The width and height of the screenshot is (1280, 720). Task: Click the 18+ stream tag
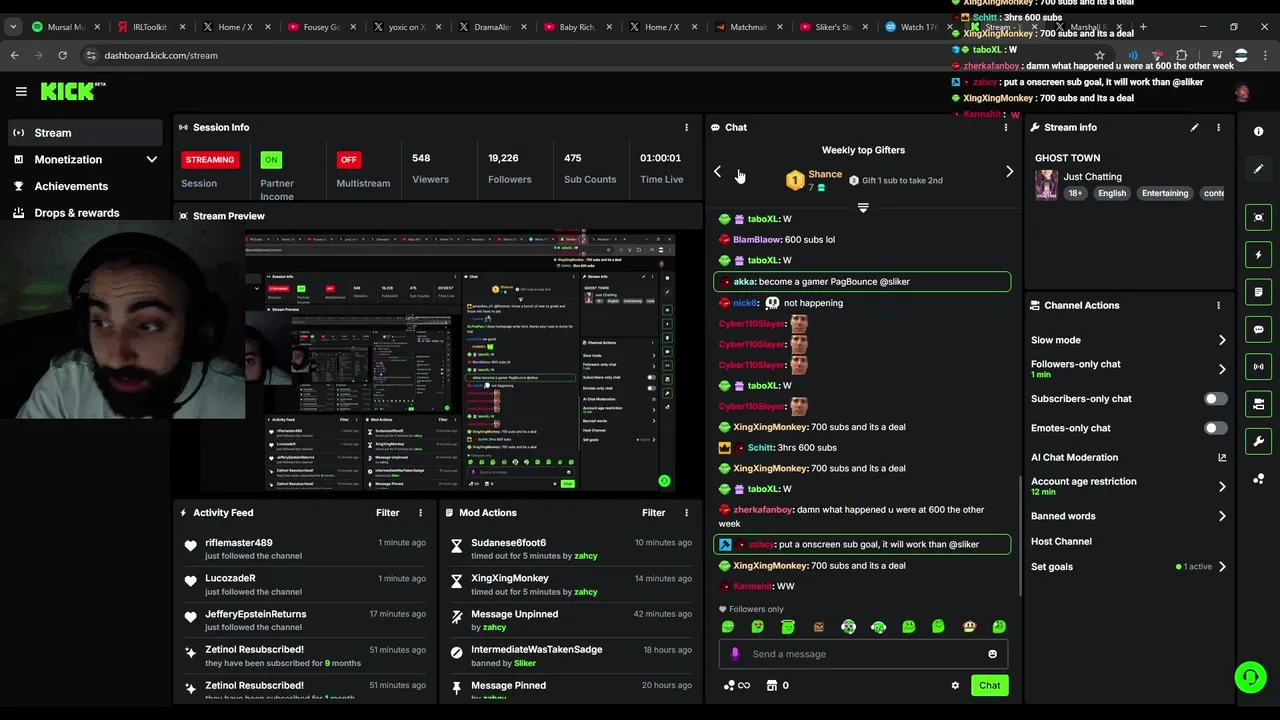coord(1074,193)
